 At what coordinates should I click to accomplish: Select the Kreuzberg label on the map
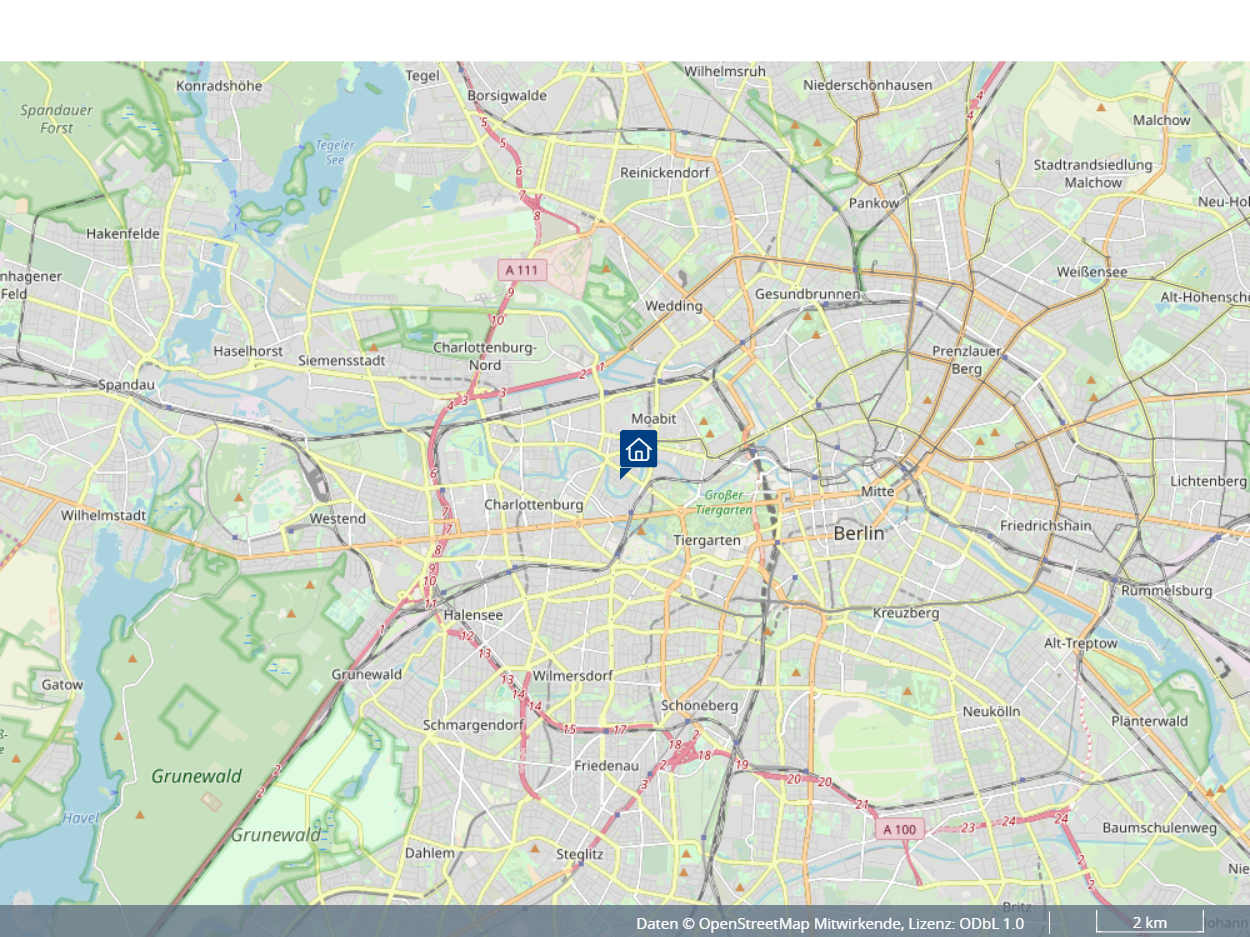pyautogui.click(x=905, y=612)
